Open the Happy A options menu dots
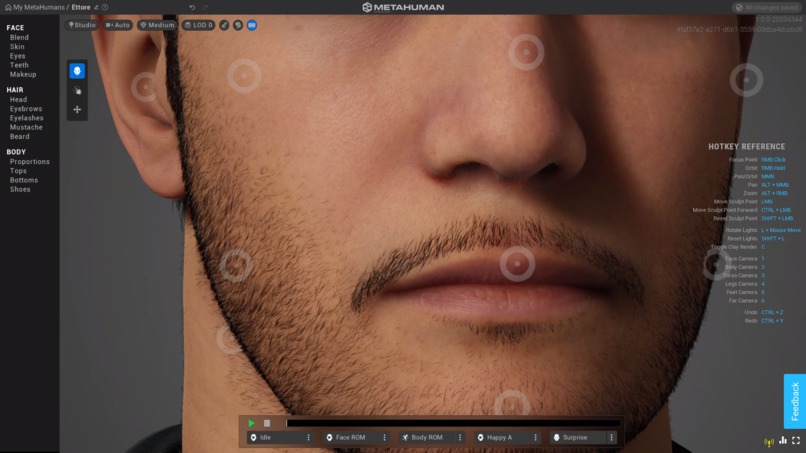Viewport: 806px width, 453px height. point(536,438)
